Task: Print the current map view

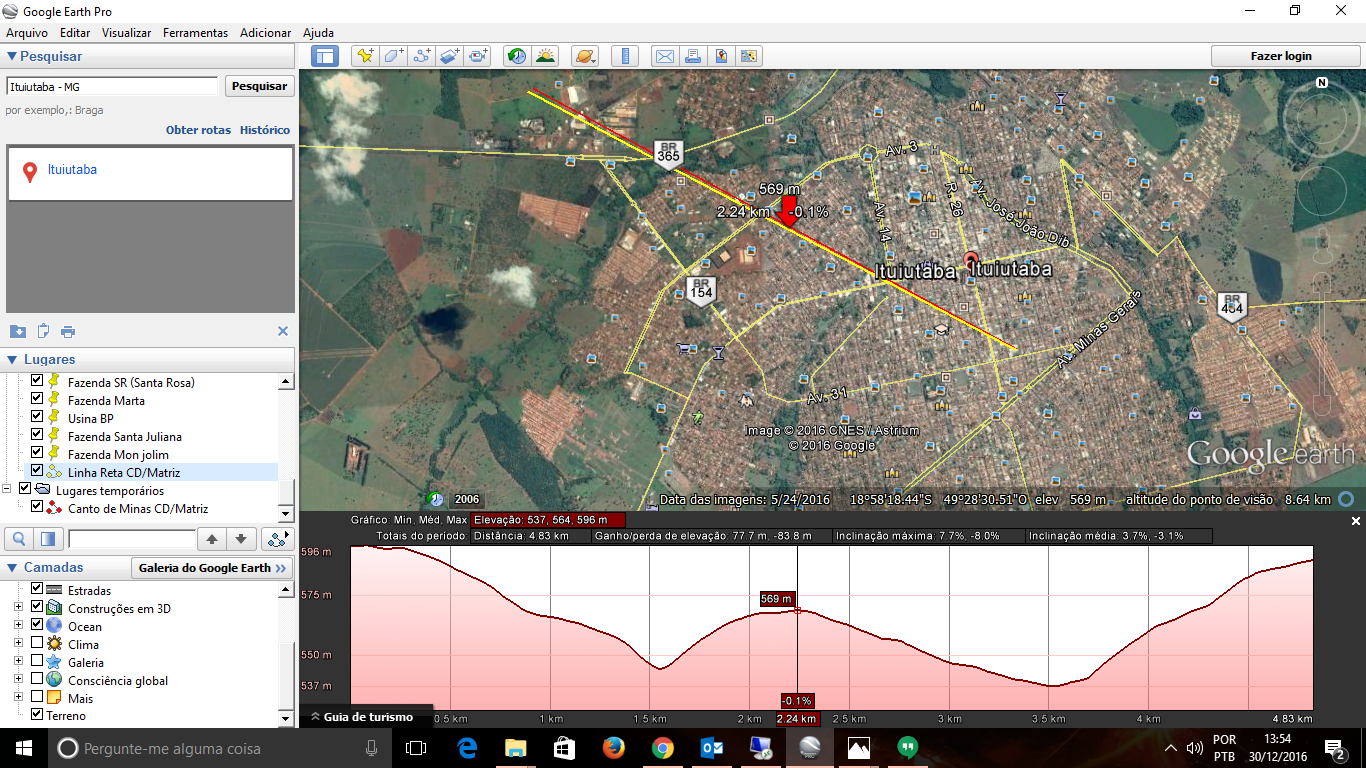Action: [692, 56]
